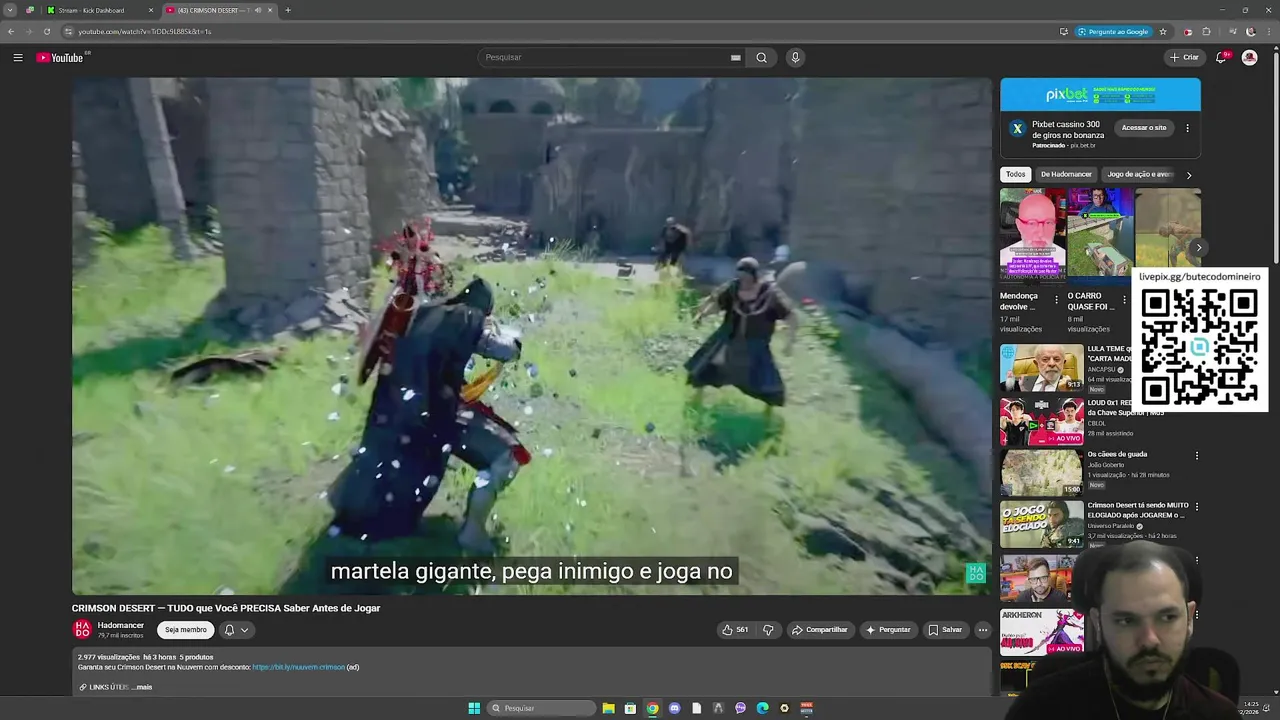Start voice search with the microphone icon
This screenshot has width=1280, height=720.
pyautogui.click(x=795, y=58)
